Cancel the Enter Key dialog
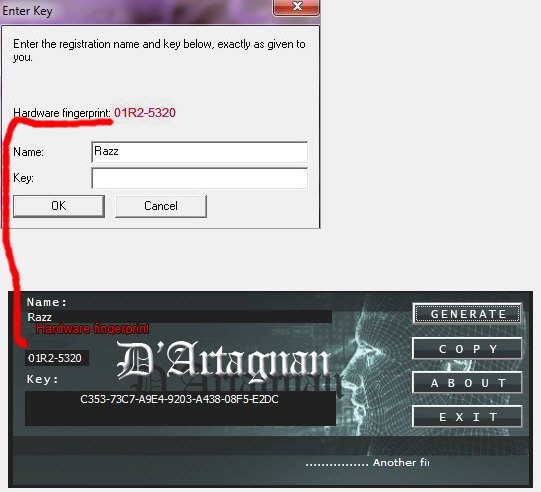This screenshot has height=492, width=541. tap(161, 206)
